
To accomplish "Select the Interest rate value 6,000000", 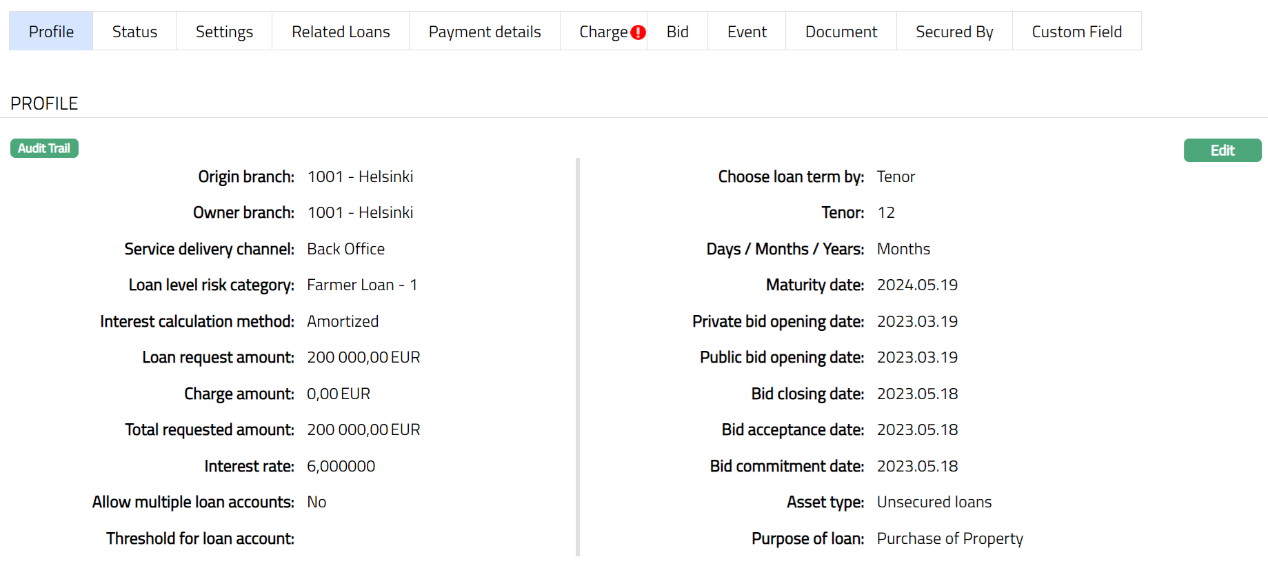I will point(341,466).
